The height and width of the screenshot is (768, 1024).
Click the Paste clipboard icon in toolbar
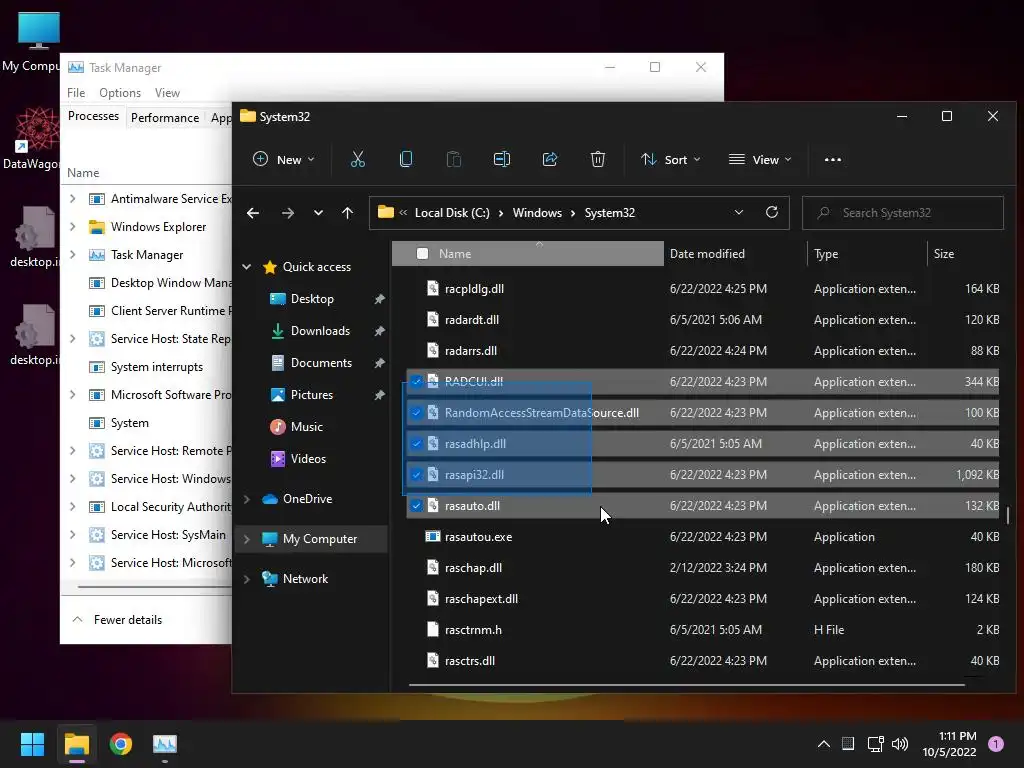[x=454, y=159]
